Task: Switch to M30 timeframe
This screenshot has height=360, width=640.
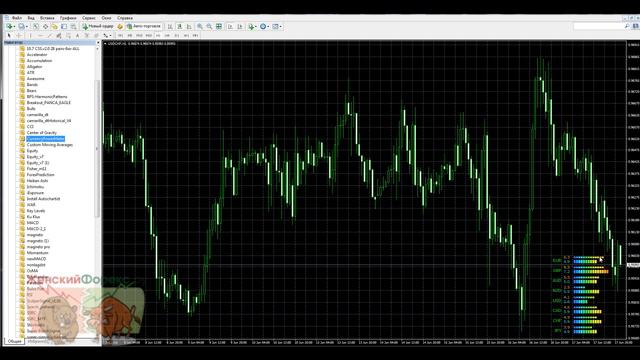Action: (x=149, y=36)
